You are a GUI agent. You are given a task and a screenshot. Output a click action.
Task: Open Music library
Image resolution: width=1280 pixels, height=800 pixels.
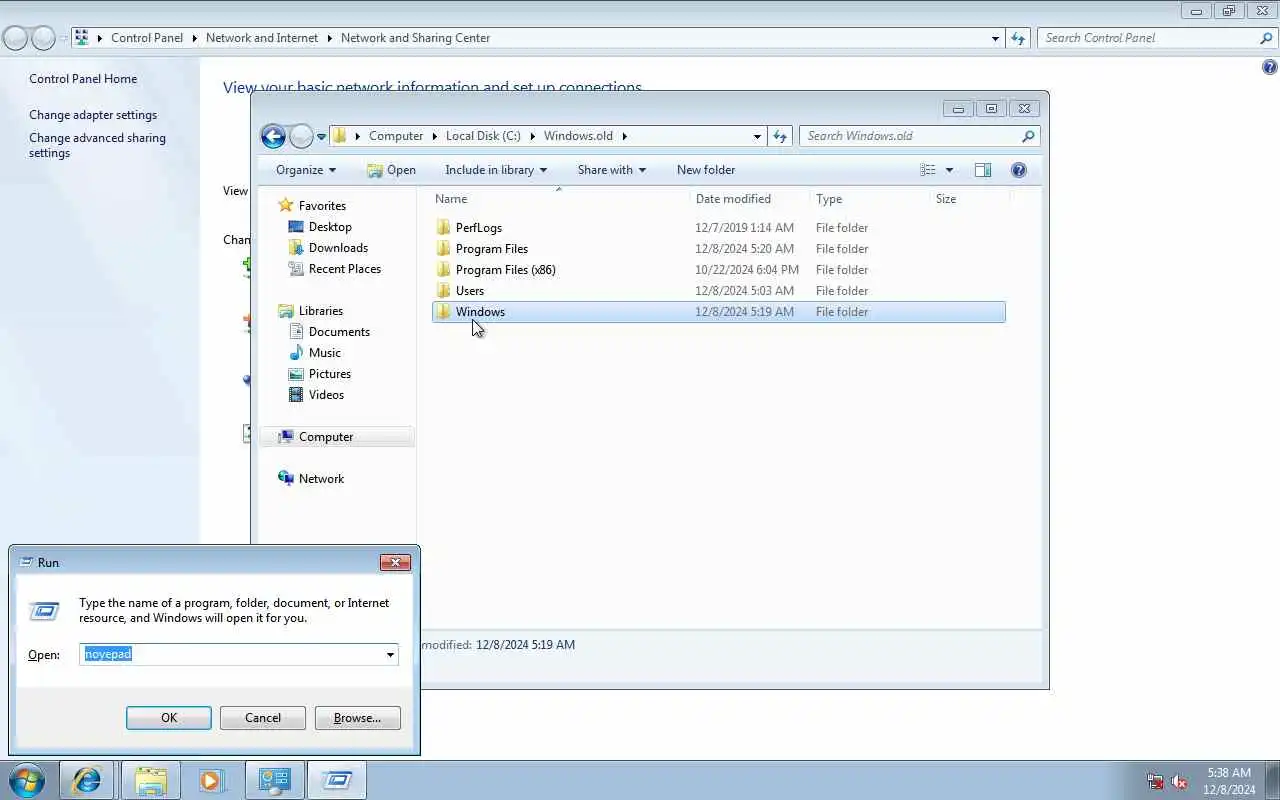(x=324, y=353)
